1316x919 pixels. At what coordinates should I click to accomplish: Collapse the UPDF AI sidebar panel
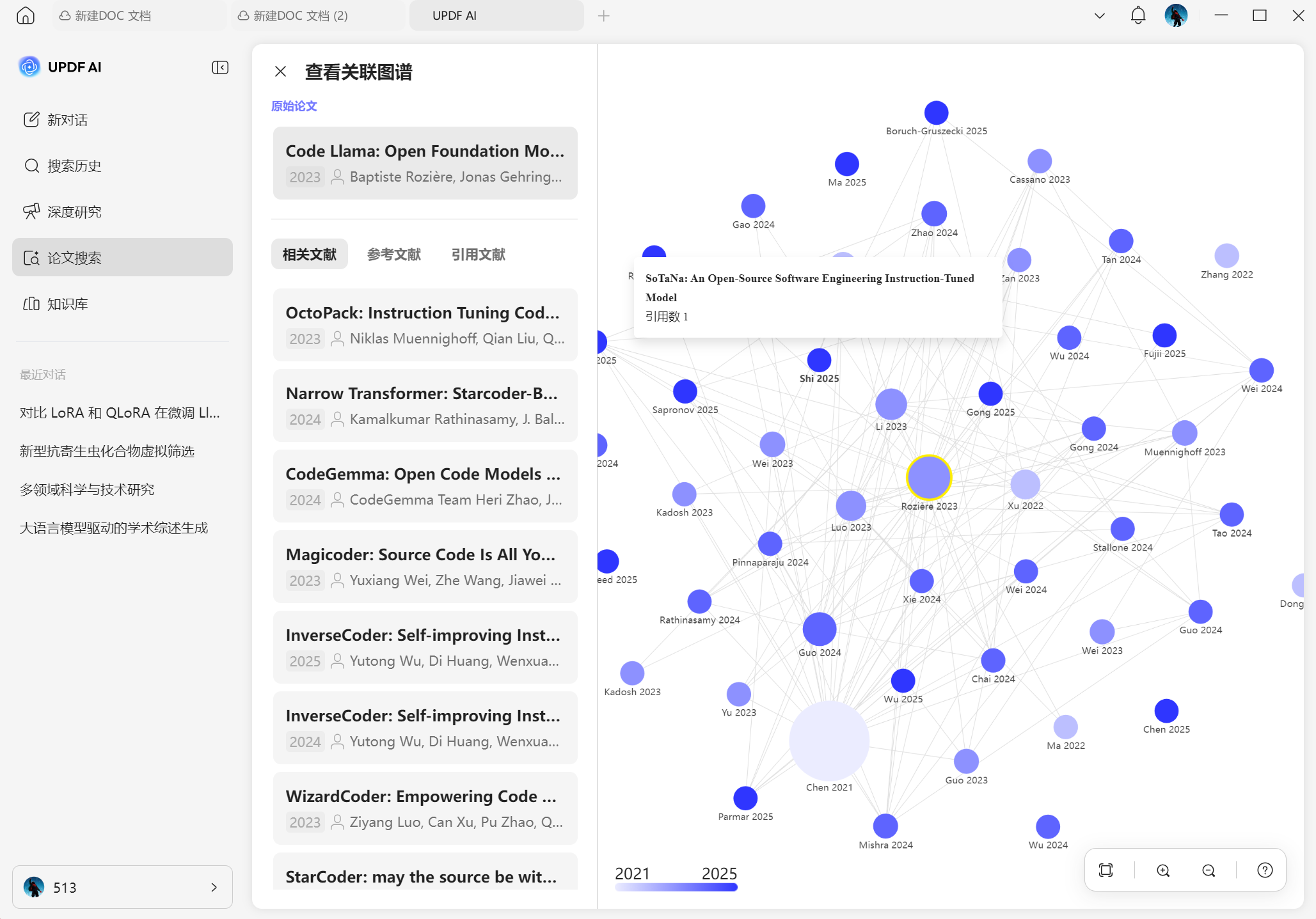220,67
